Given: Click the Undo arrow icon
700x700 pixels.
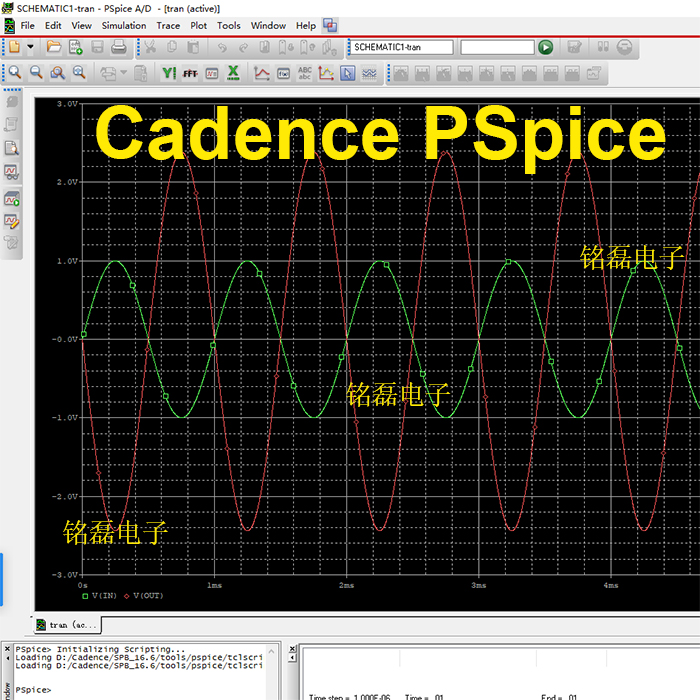Looking at the screenshot, I should 222,47.
